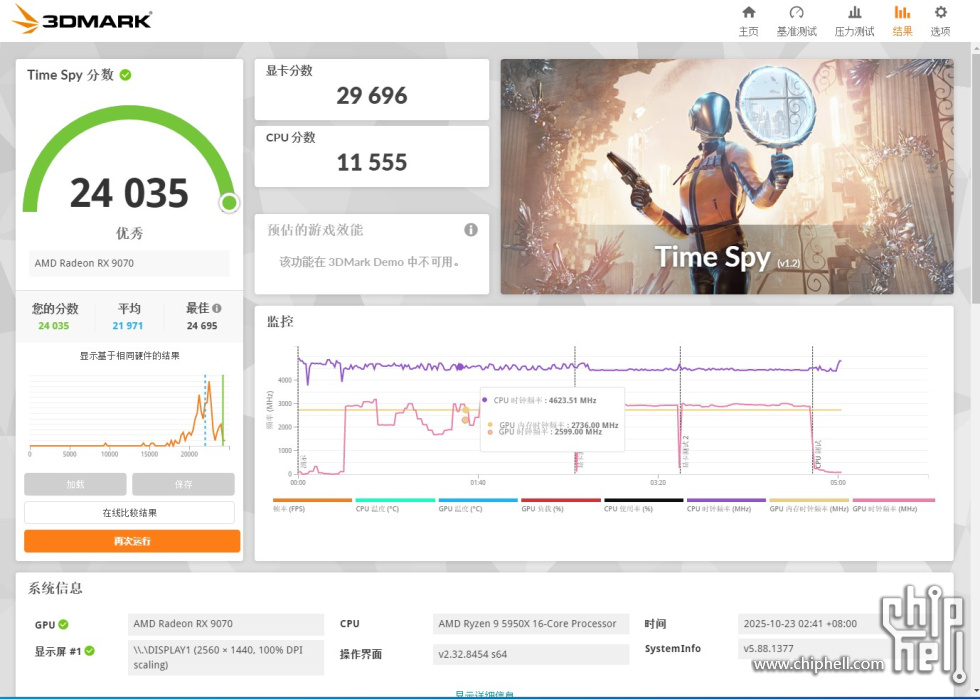The width and height of the screenshot is (980, 699).
Task: Click the scrollbar down arrow
Action: tap(973, 691)
